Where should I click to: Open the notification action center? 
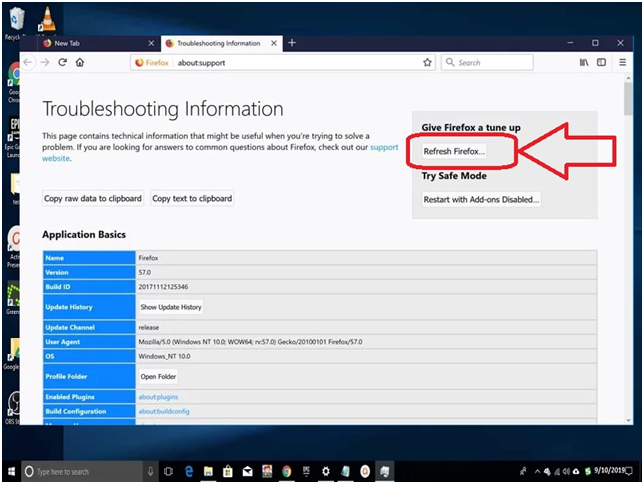(628, 472)
